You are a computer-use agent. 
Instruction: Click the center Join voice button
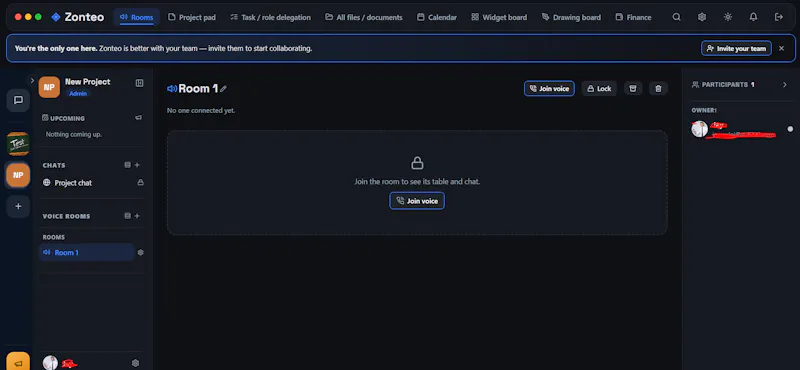point(417,201)
